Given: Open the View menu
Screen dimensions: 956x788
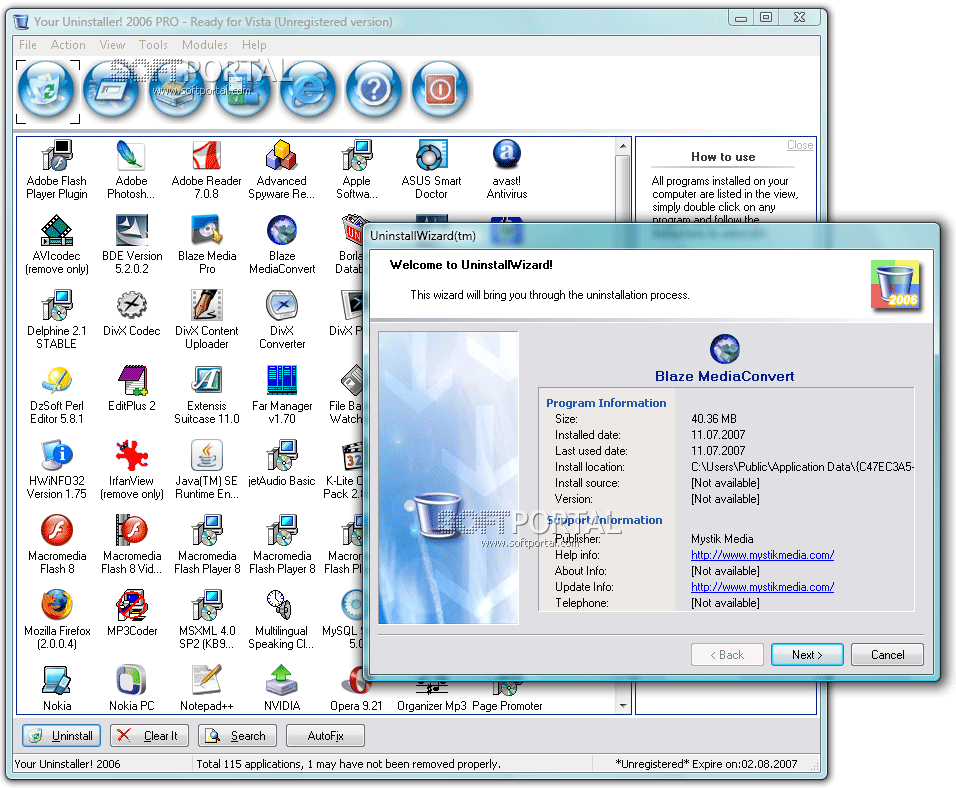Looking at the screenshot, I should 112,45.
